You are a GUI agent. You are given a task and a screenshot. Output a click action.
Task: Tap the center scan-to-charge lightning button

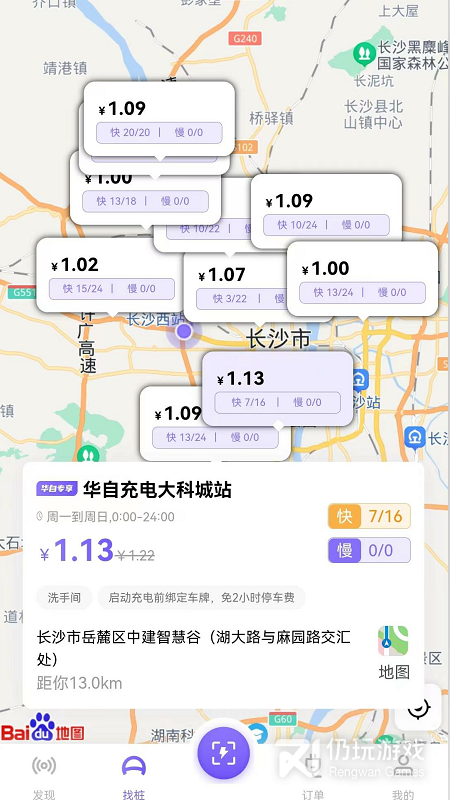[223, 752]
